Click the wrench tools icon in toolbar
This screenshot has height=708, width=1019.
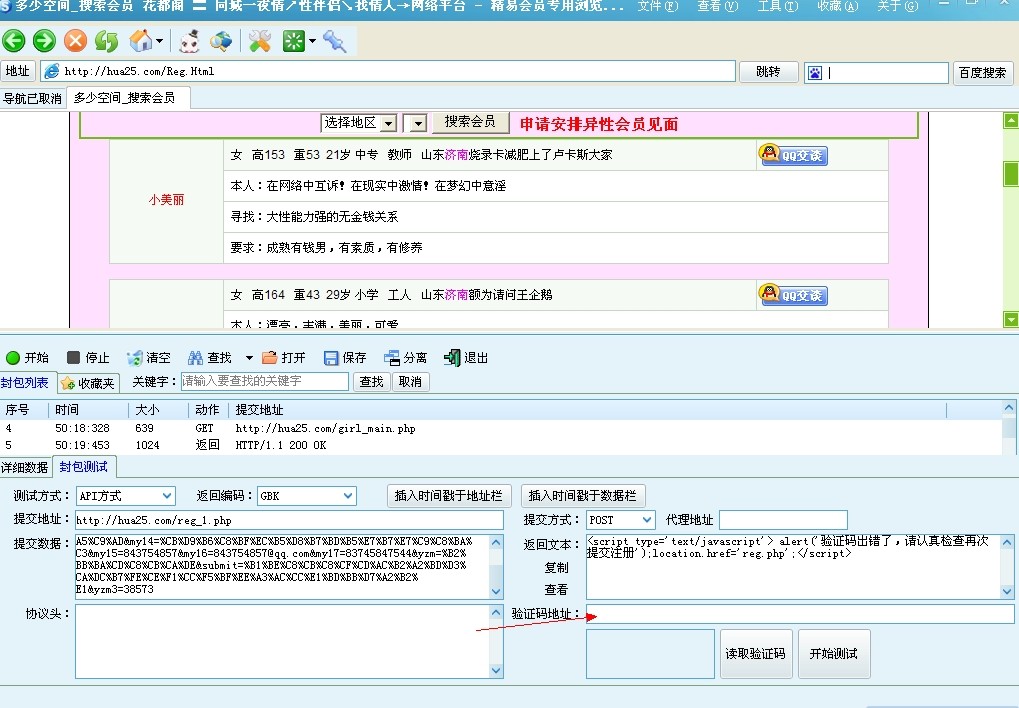[262, 41]
